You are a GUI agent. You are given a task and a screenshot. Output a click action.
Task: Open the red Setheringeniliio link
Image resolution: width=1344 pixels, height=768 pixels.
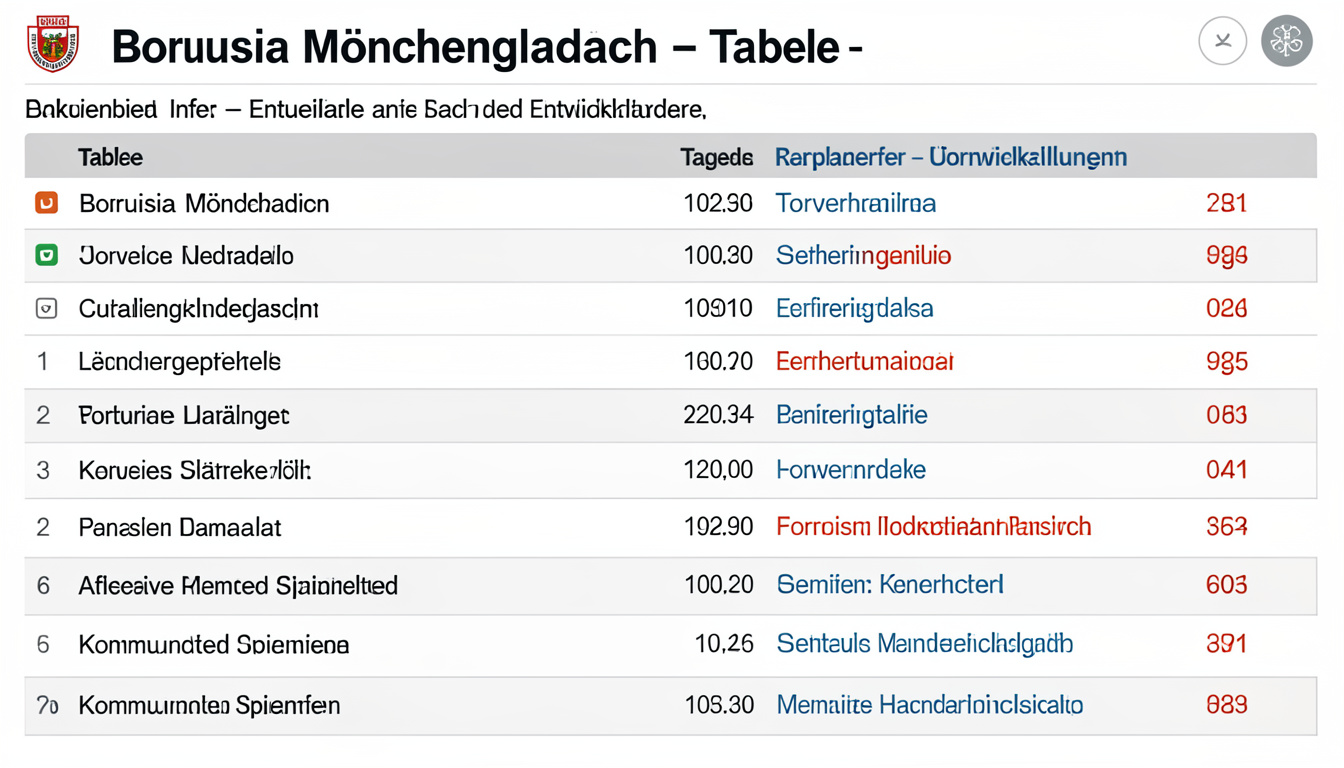pos(862,255)
